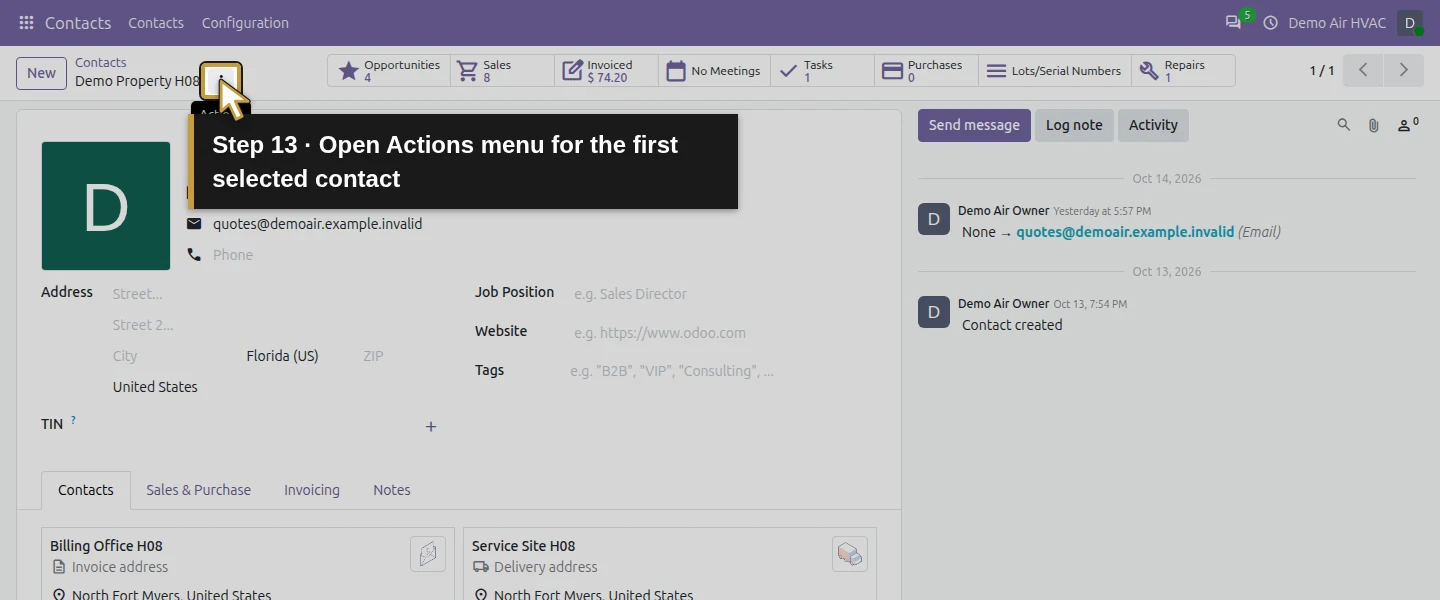Open the Purchases stat button
Screen dimensions: 1440x600
[x=926, y=71]
